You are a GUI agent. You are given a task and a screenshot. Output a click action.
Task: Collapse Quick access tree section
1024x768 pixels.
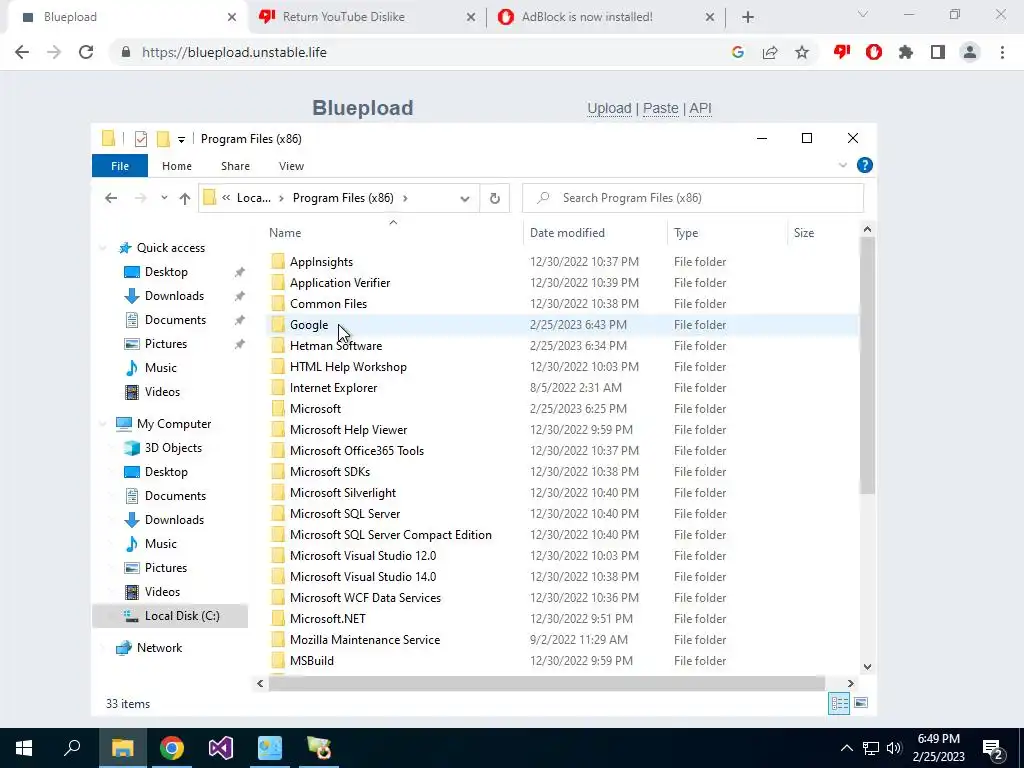pyautogui.click(x=103, y=248)
